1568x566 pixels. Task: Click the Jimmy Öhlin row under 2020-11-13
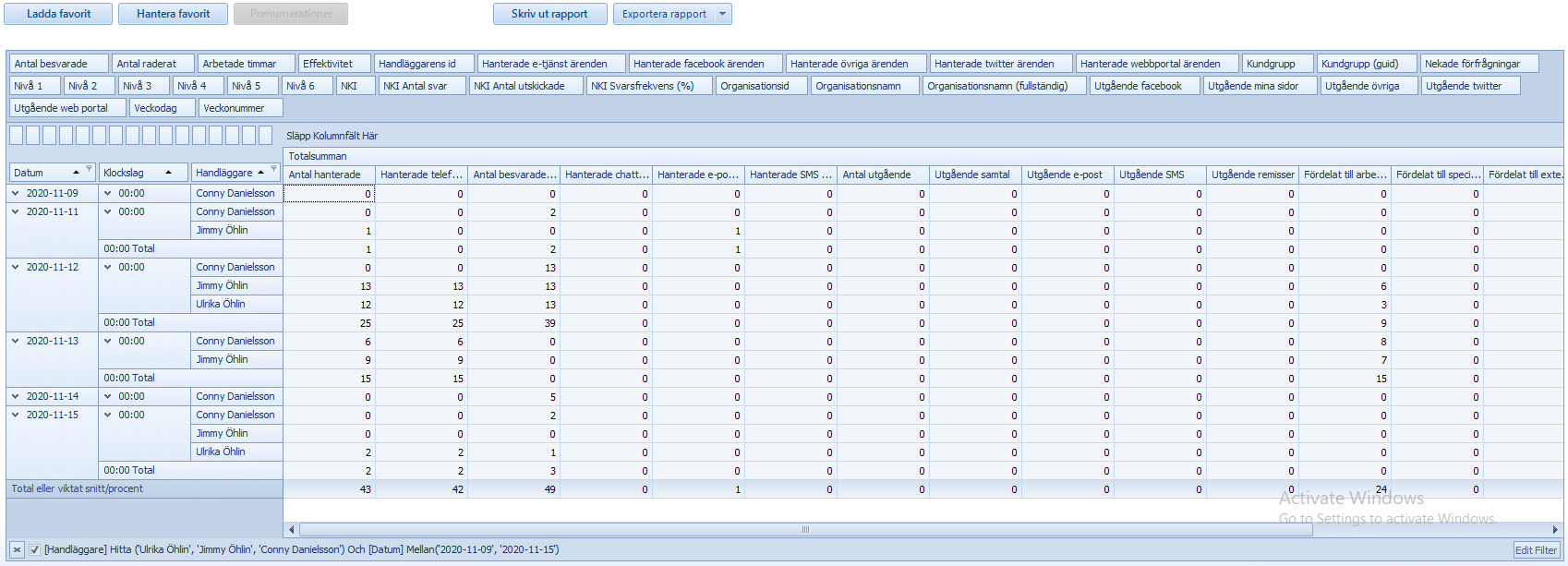click(236, 359)
